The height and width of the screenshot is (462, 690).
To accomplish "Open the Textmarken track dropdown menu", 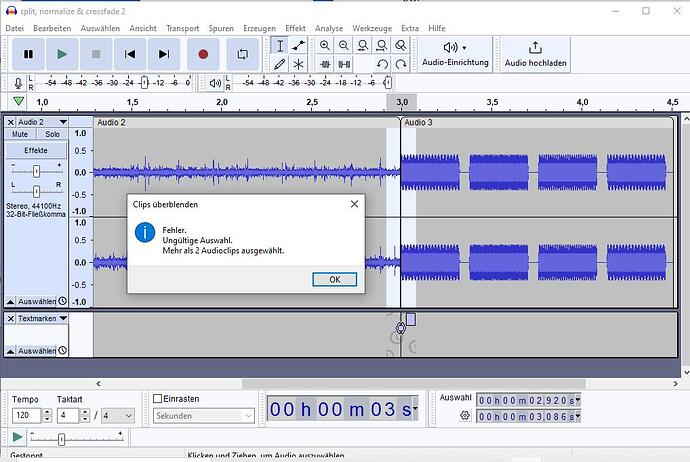I will pyautogui.click(x=63, y=318).
